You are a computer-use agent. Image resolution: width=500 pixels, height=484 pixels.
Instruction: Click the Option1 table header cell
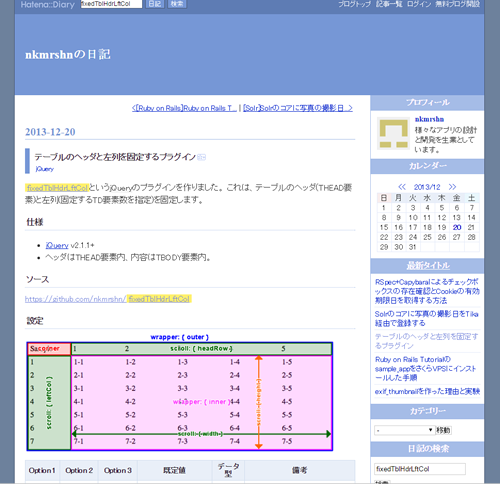tap(42, 470)
